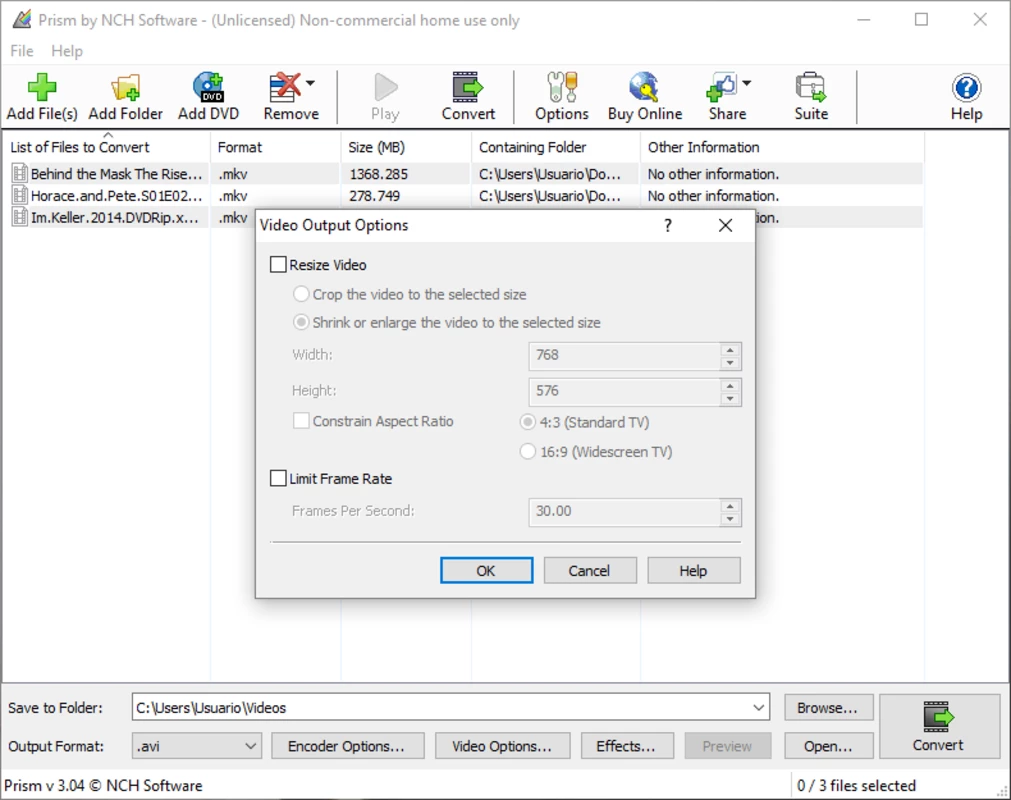Click Cancel in Video Output Options dialog
This screenshot has height=800, width=1011.
click(x=590, y=571)
